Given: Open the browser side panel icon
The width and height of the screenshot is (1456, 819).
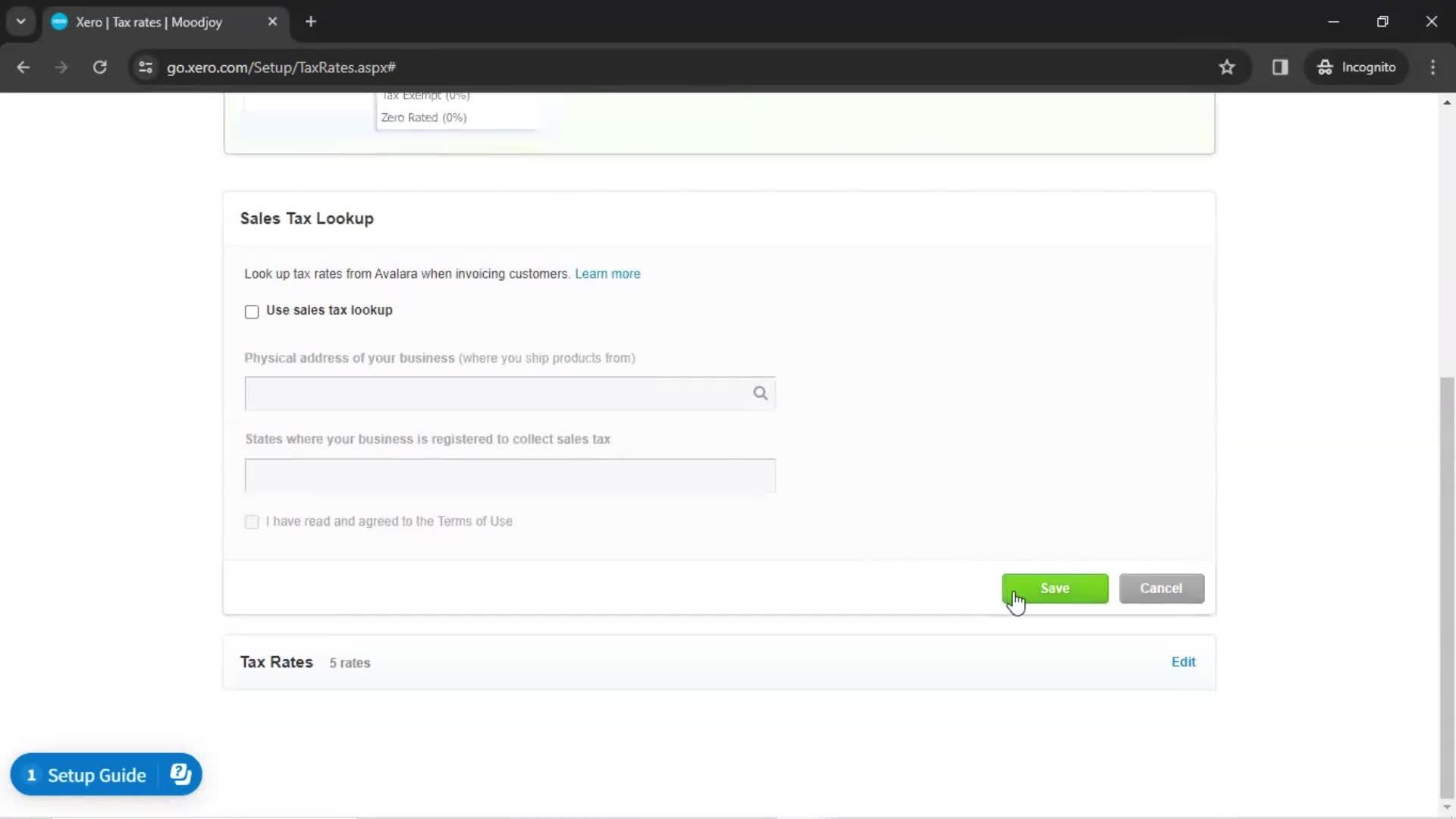Looking at the screenshot, I should click(x=1280, y=67).
